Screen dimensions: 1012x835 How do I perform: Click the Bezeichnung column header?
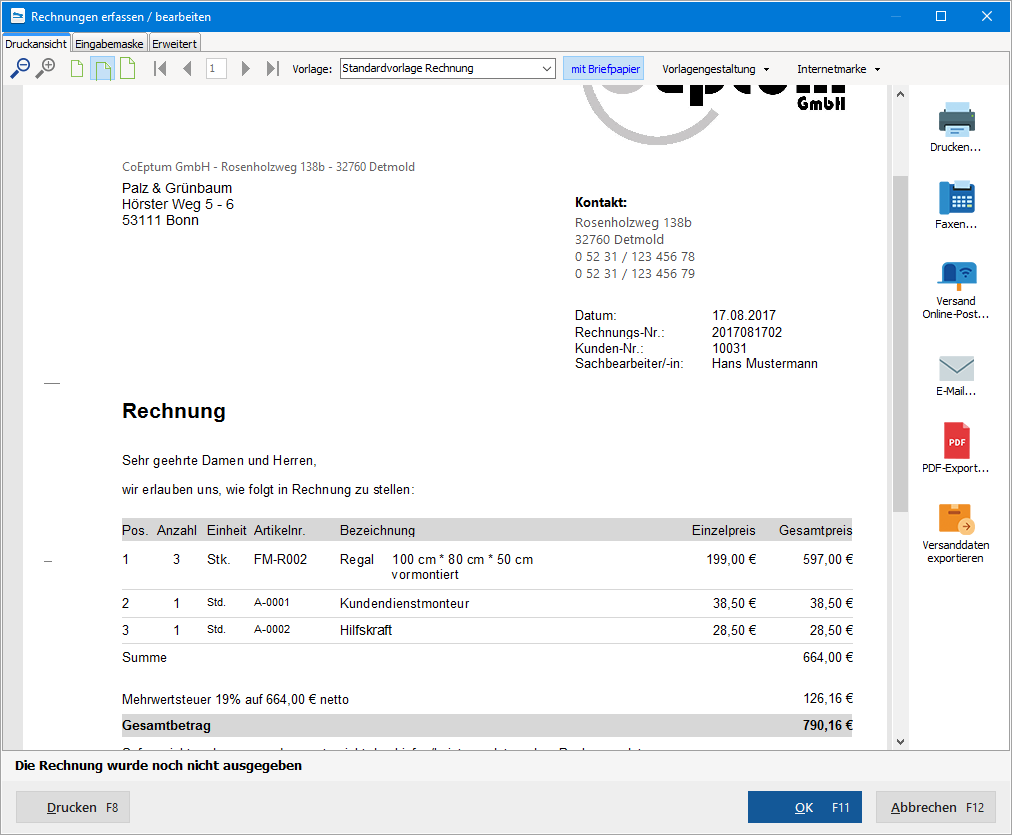point(378,530)
